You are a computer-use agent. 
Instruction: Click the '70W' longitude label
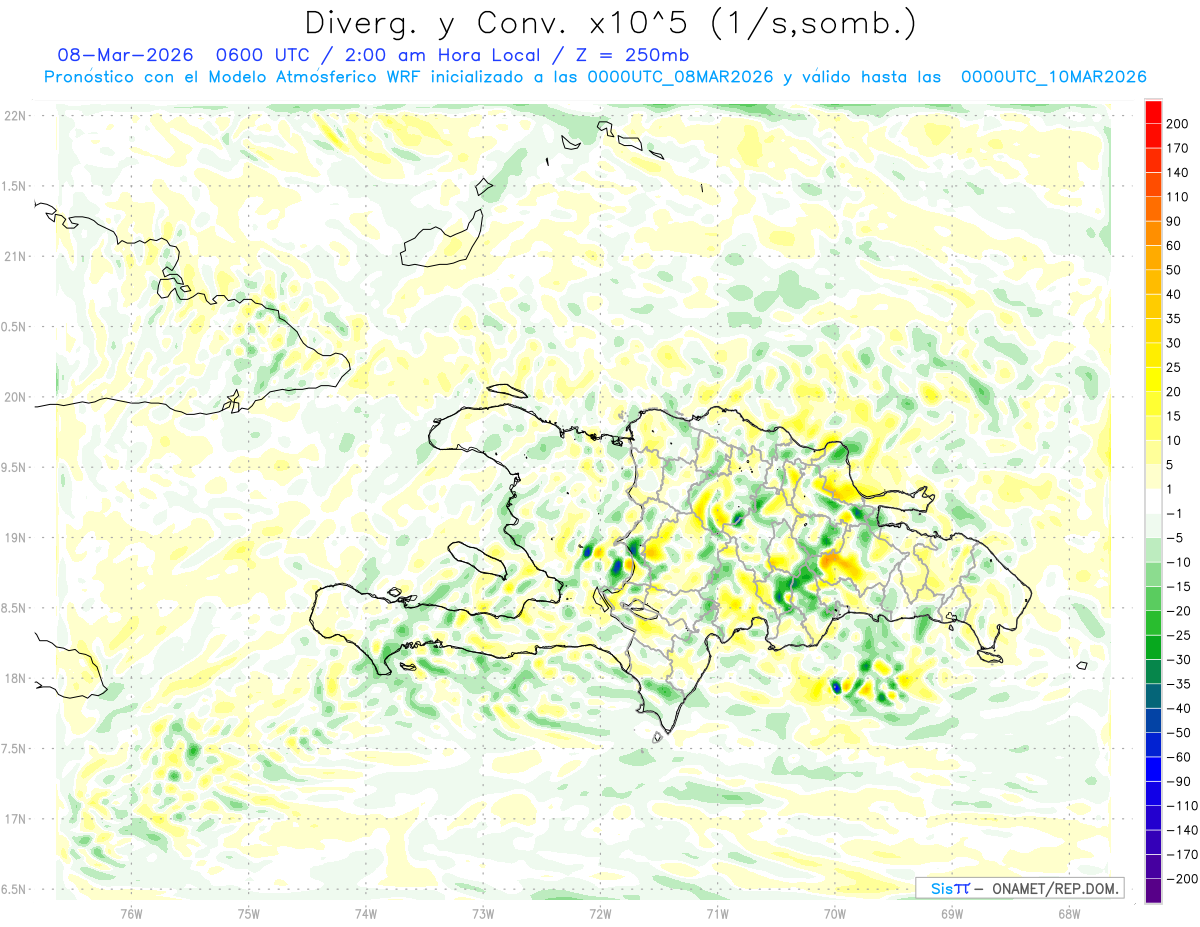pos(835,914)
